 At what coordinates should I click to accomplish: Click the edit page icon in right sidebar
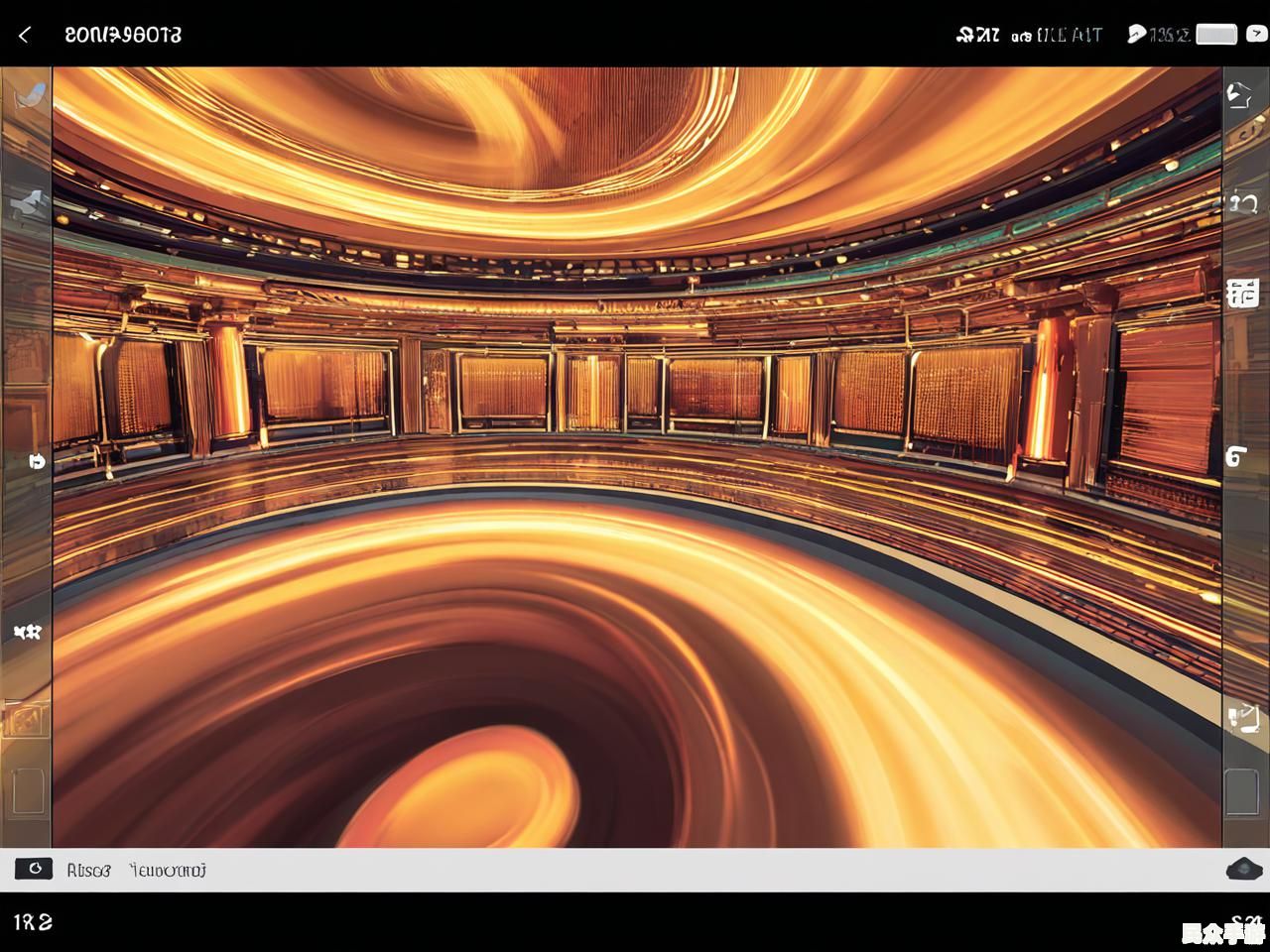[1243, 717]
